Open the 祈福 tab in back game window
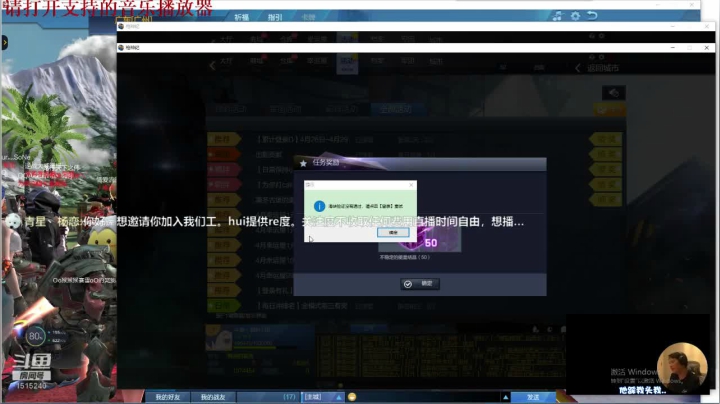This screenshot has width=720, height=404. tap(242, 17)
